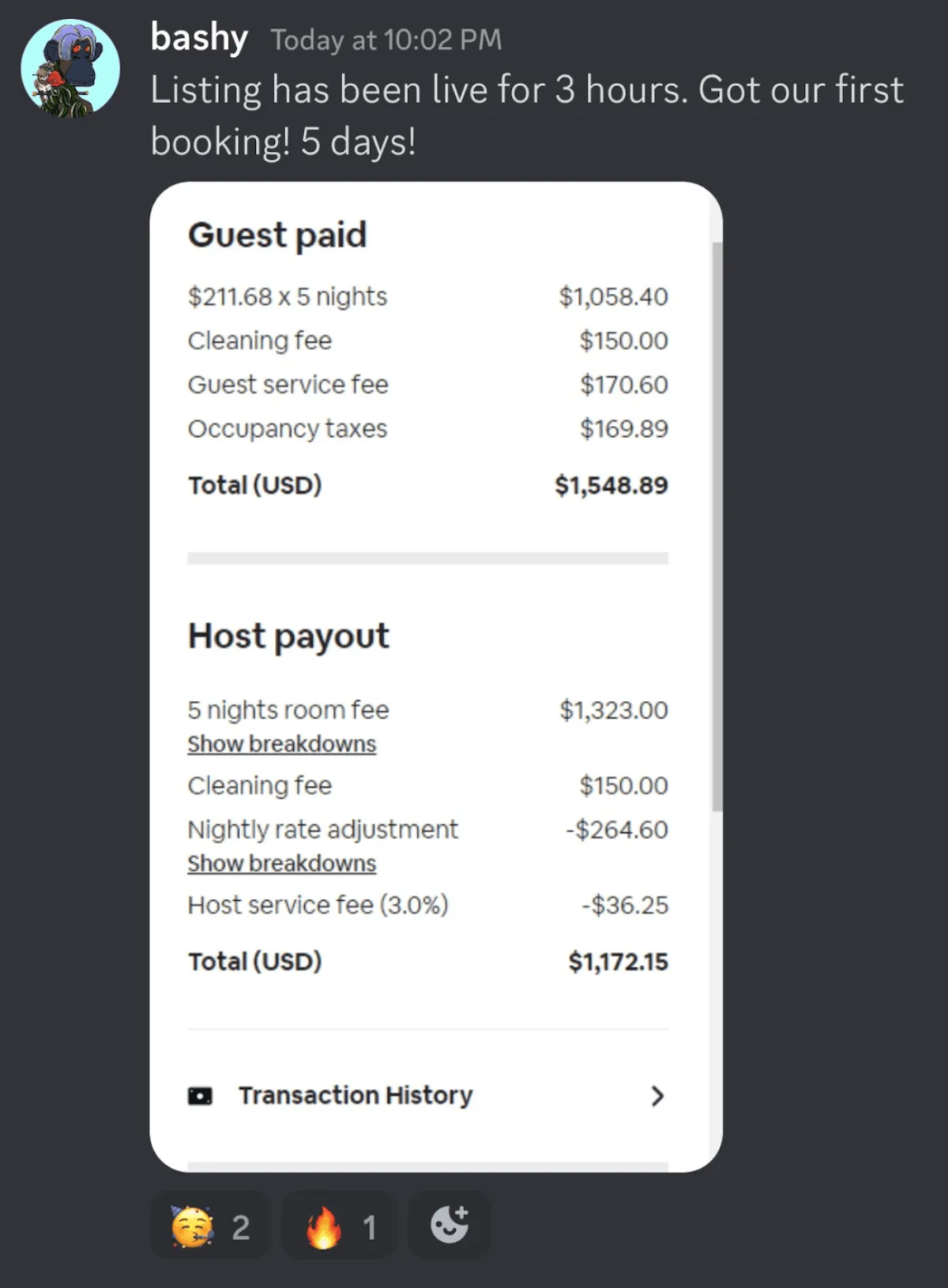The image size is (948, 1288).
Task: Click the message text about first booking
Action: click(526, 115)
